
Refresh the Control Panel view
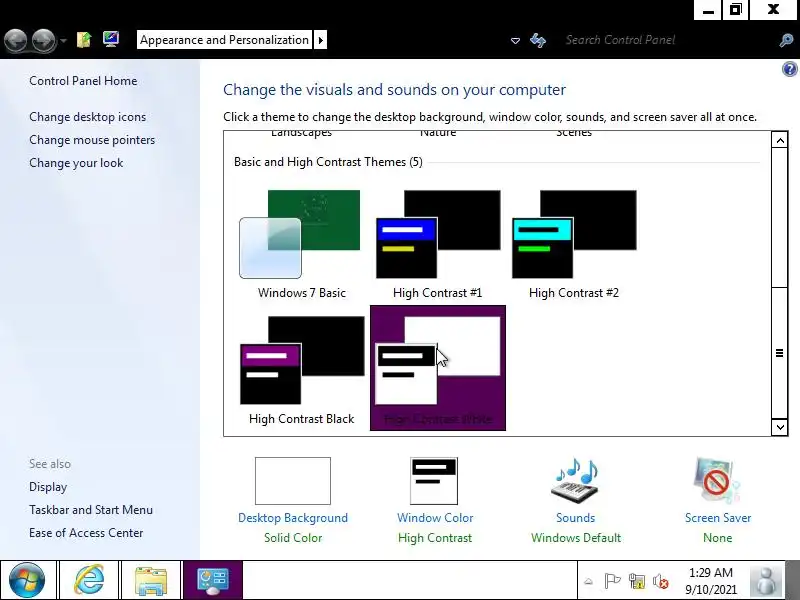[538, 40]
